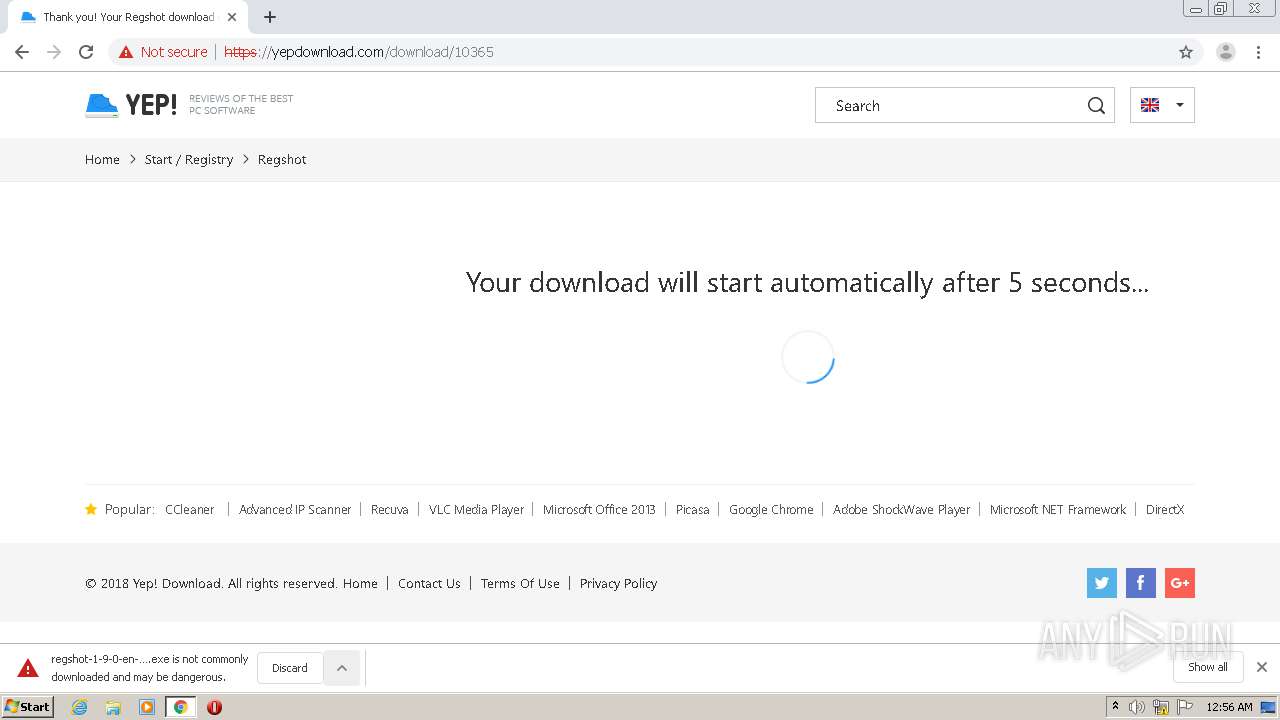Viewport: 1280px width, 720px height.
Task: Bookmark this page with the star
Action: tap(1186, 52)
